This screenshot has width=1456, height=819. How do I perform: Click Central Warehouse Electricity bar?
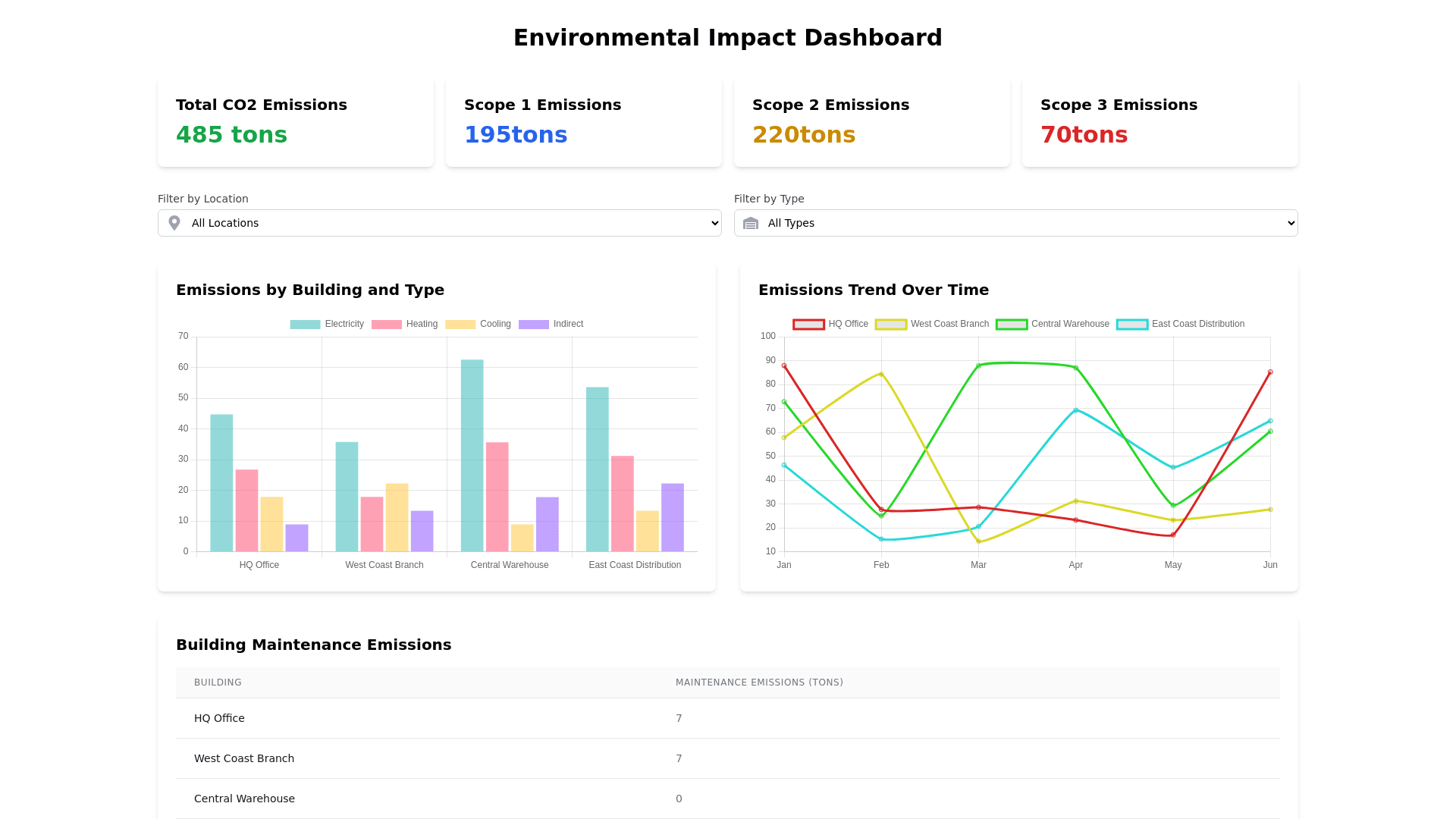click(x=472, y=455)
